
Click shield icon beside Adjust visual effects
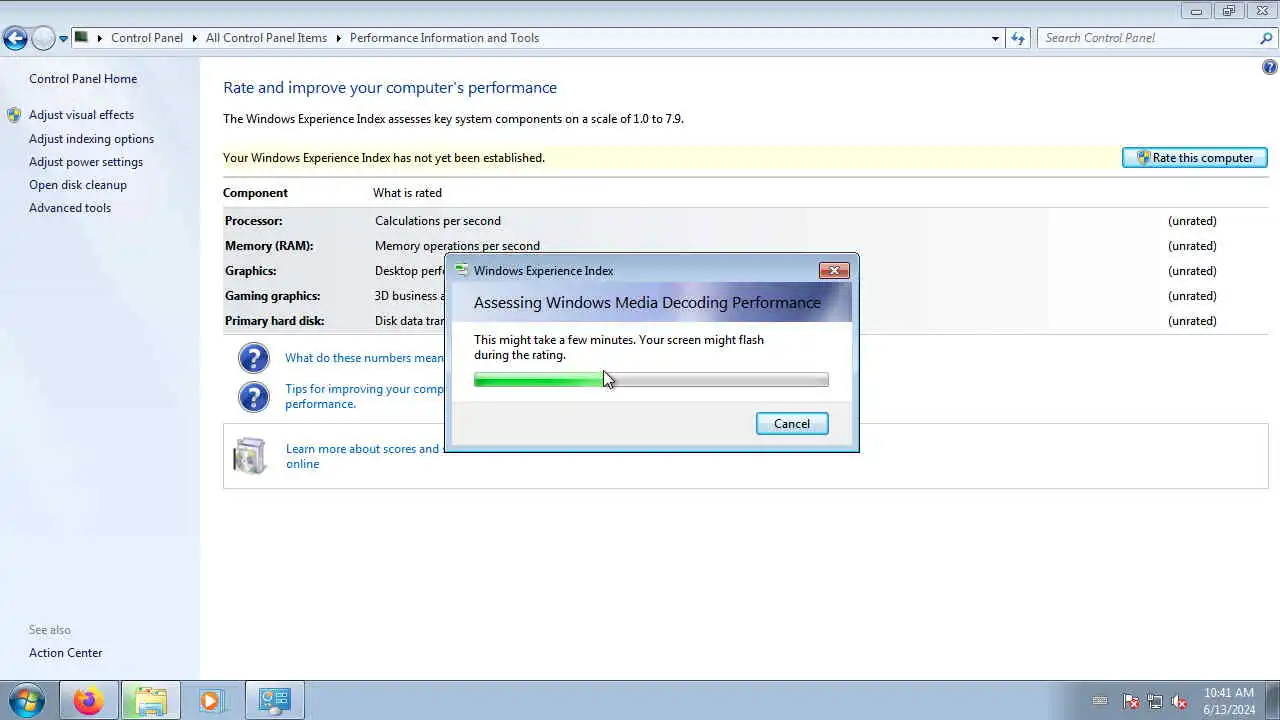pyautogui.click(x=14, y=115)
